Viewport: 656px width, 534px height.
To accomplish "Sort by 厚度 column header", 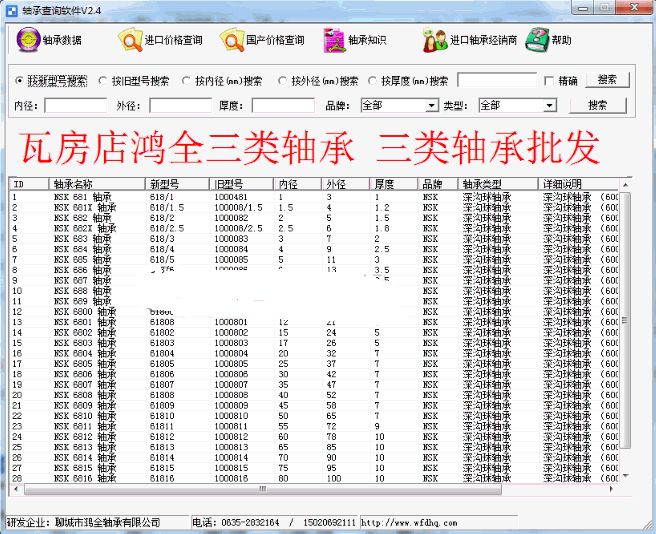I will click(x=394, y=184).
